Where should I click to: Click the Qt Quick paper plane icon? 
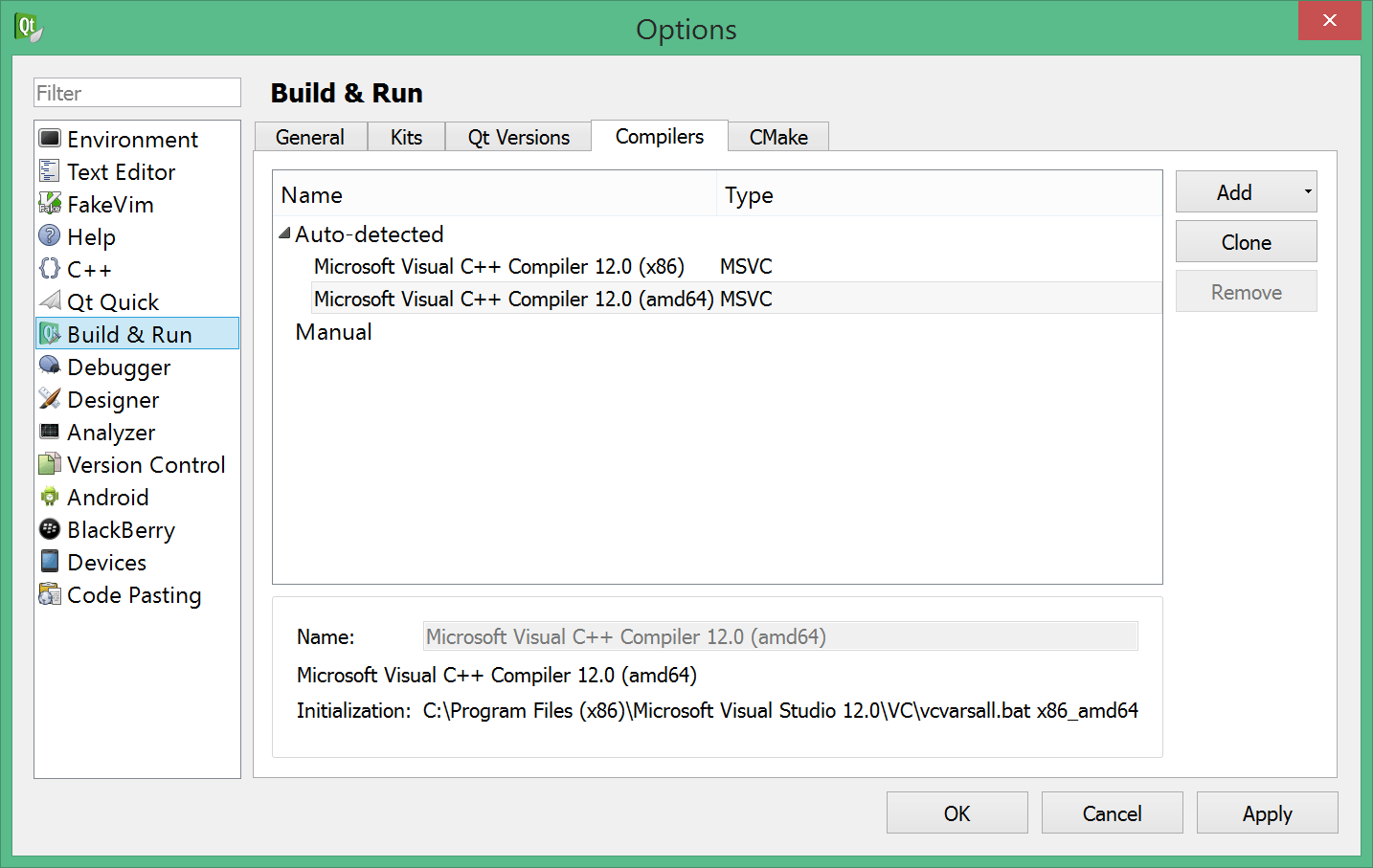(50, 300)
